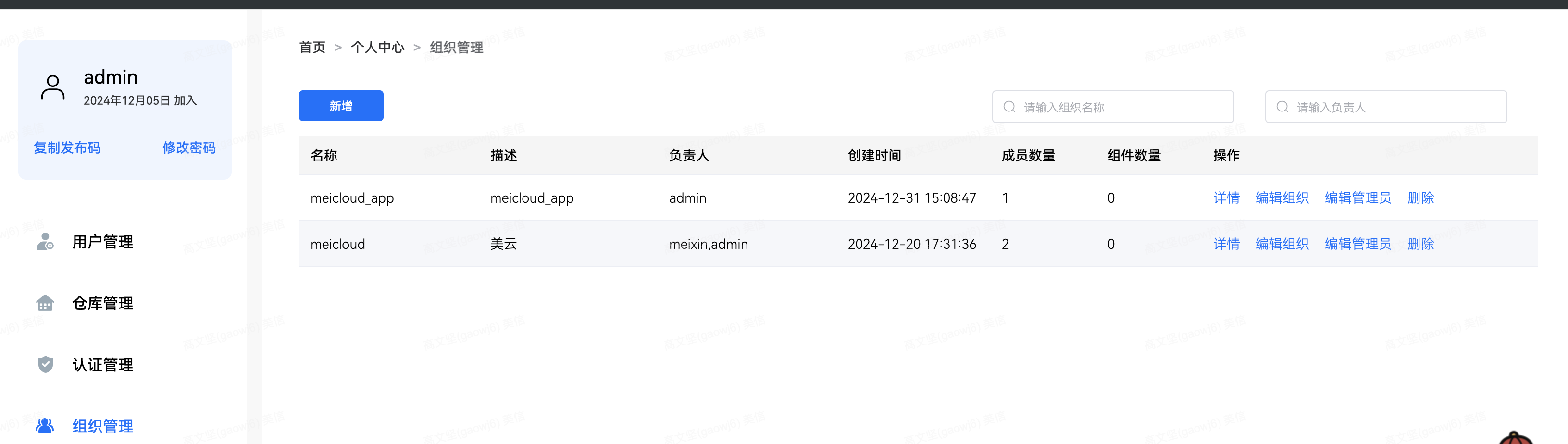1568x444 pixels.
Task: Click the admin username heading
Action: [x=111, y=77]
